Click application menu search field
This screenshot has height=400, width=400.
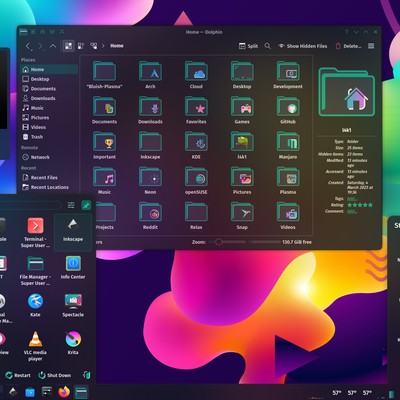(x=31, y=205)
